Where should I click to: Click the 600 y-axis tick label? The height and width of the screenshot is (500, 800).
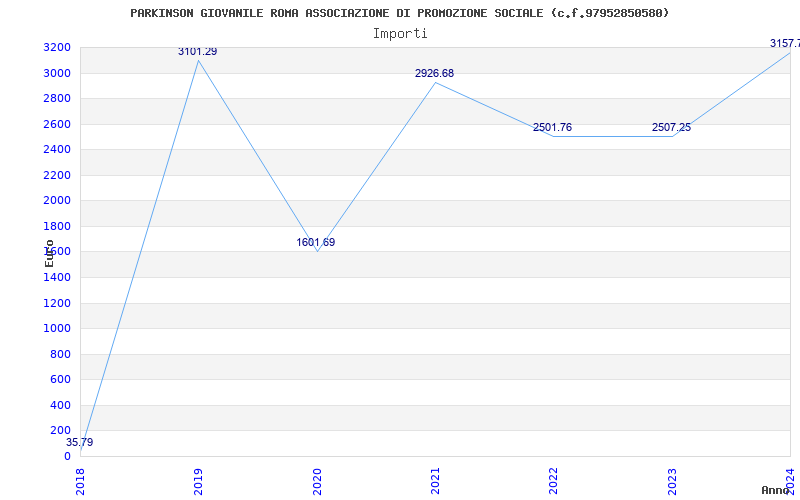tap(60, 380)
